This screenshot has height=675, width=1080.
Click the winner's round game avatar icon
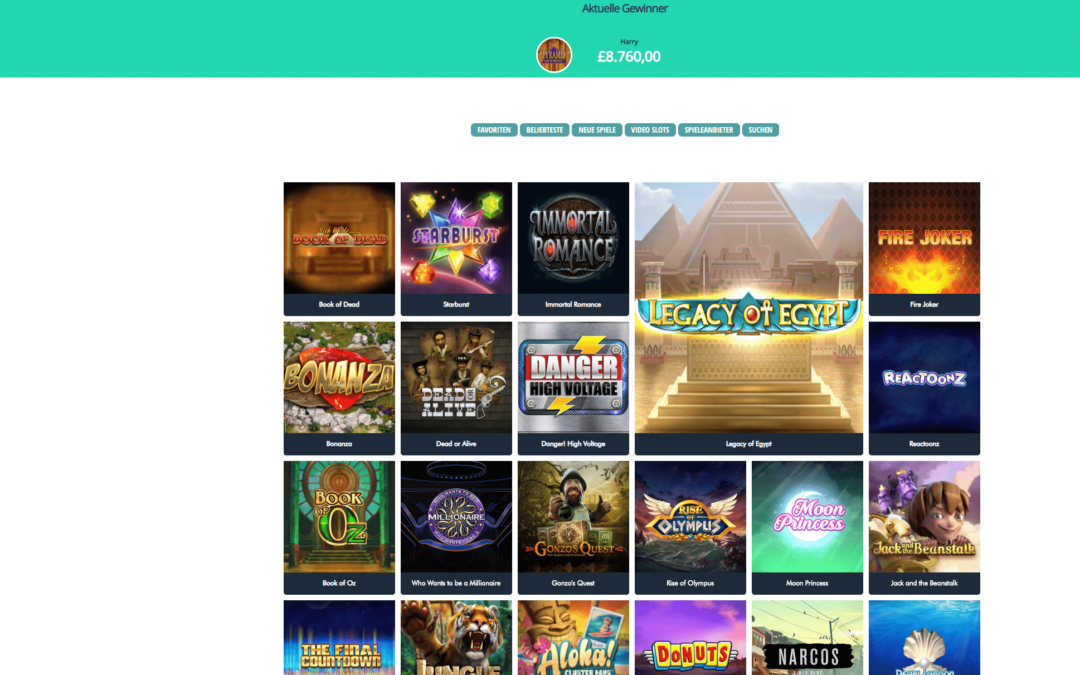coord(554,55)
